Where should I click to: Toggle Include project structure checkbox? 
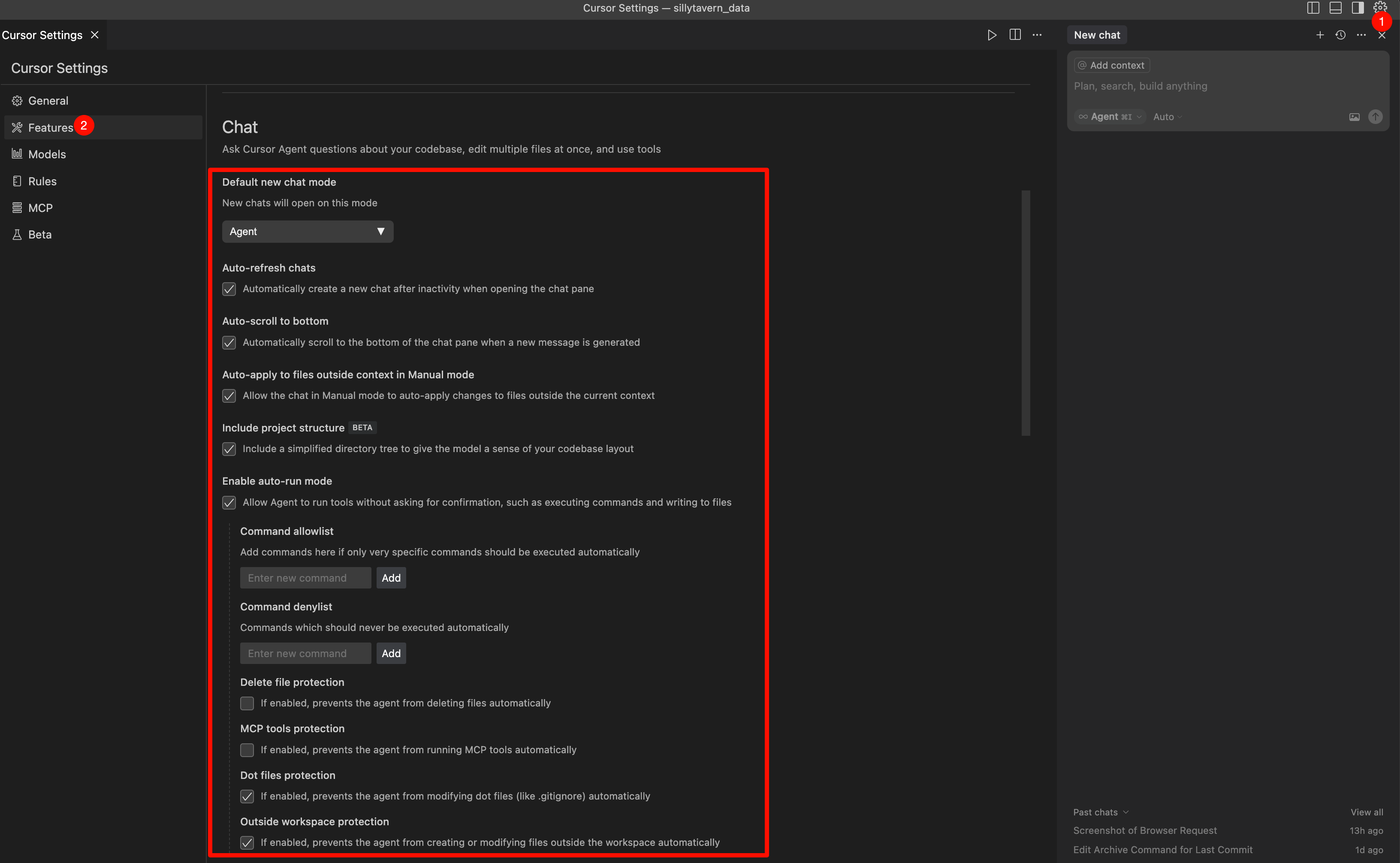coord(229,449)
